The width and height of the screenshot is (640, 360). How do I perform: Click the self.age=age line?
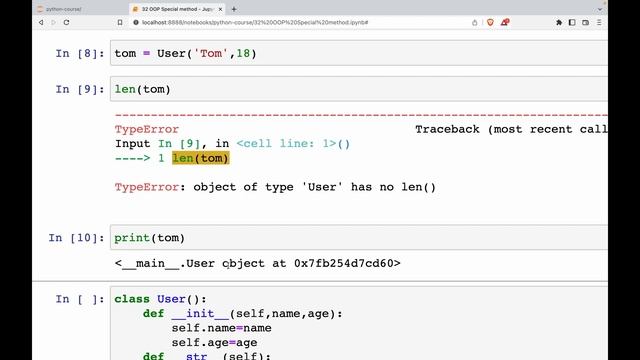tap(214, 343)
